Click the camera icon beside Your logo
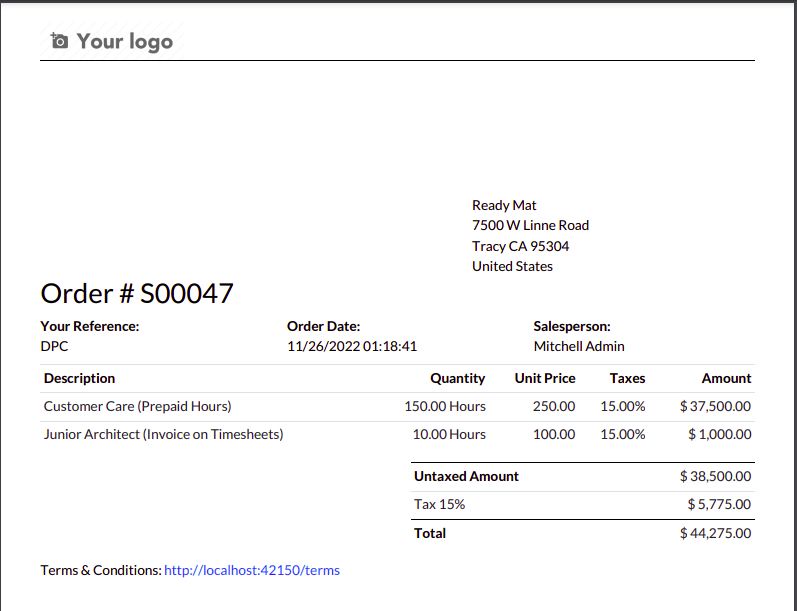The image size is (797, 611). [59, 41]
